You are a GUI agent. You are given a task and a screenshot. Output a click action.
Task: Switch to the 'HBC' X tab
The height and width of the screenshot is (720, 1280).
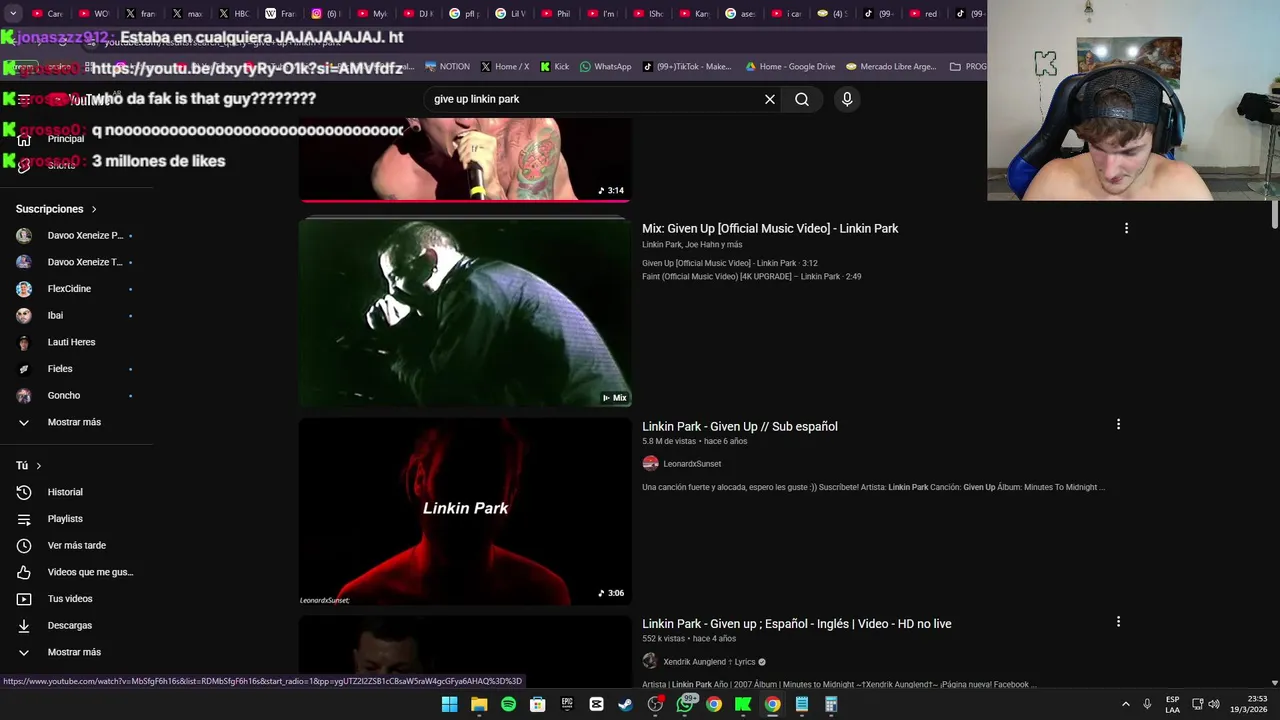tap(233, 14)
